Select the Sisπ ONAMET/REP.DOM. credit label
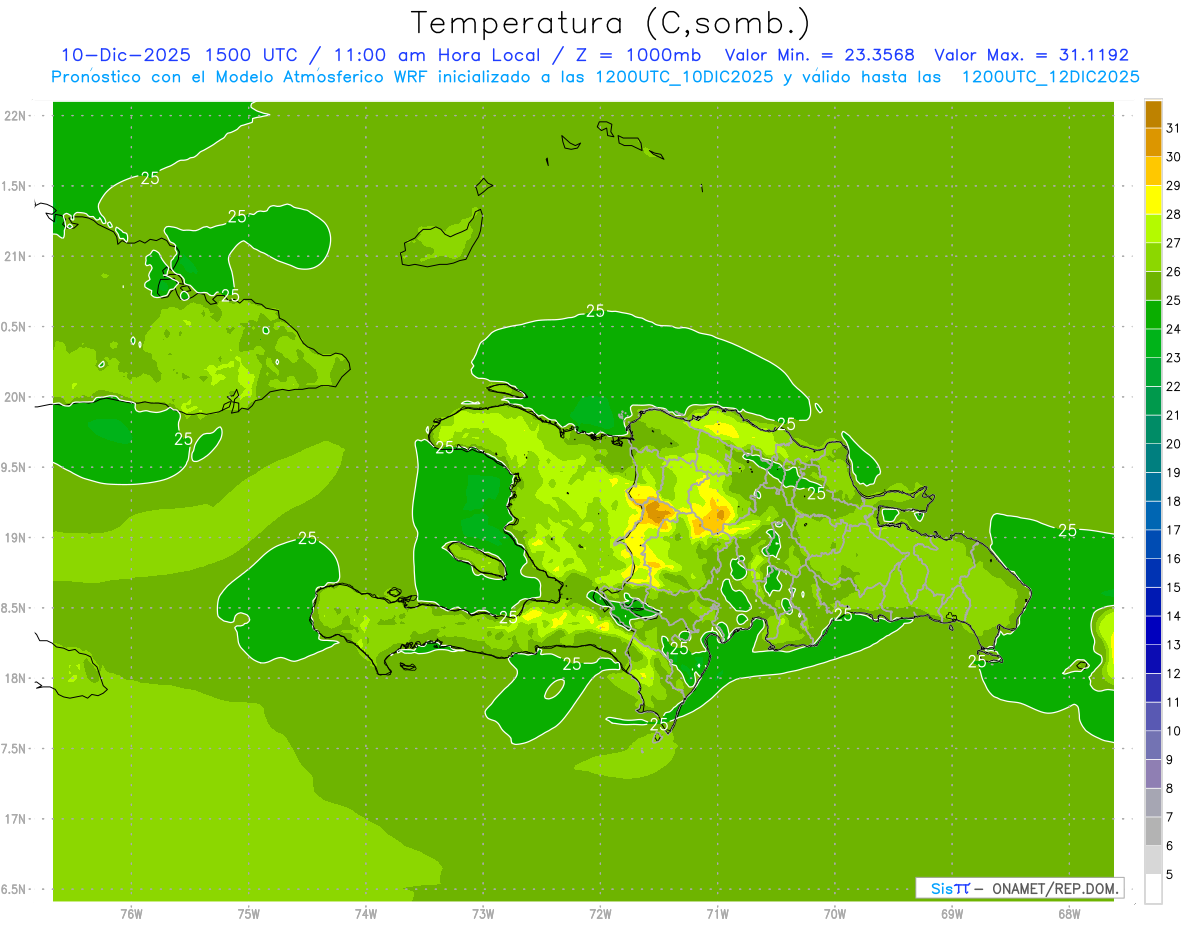This screenshot has width=1200, height=927. 1019,888
